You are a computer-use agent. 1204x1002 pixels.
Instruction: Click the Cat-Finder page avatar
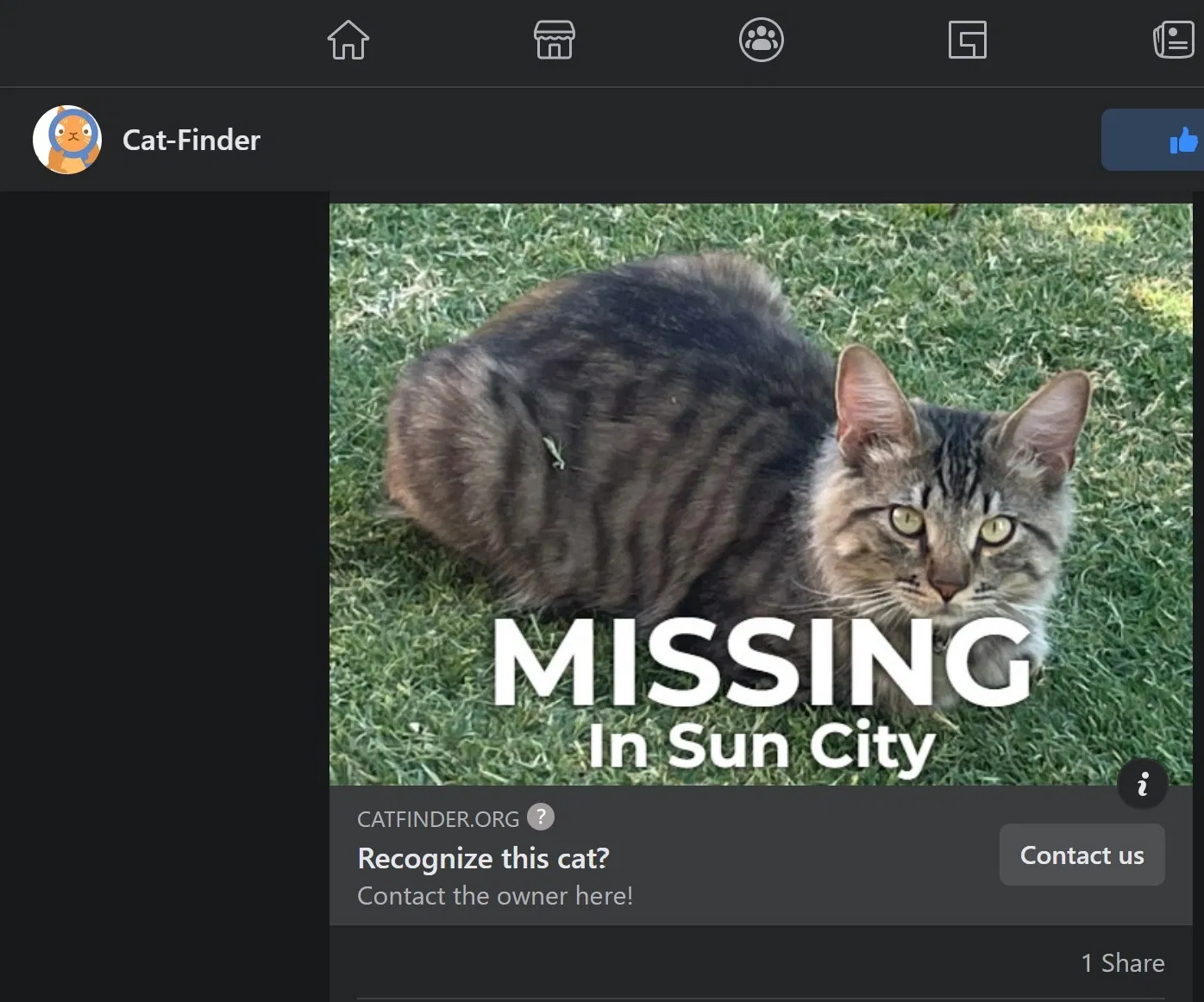pos(67,140)
